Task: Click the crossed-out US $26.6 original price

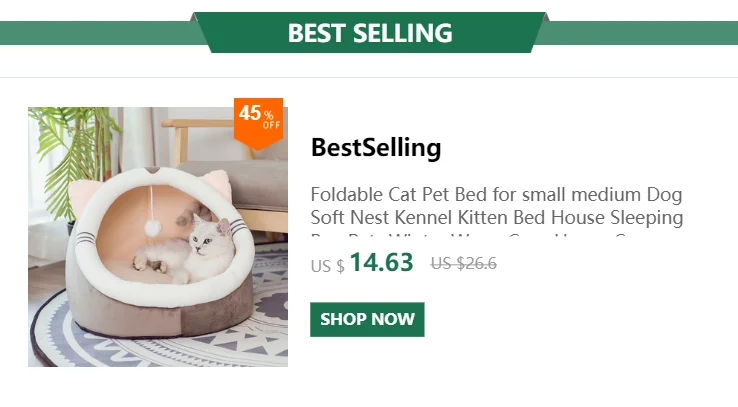Action: (x=464, y=263)
